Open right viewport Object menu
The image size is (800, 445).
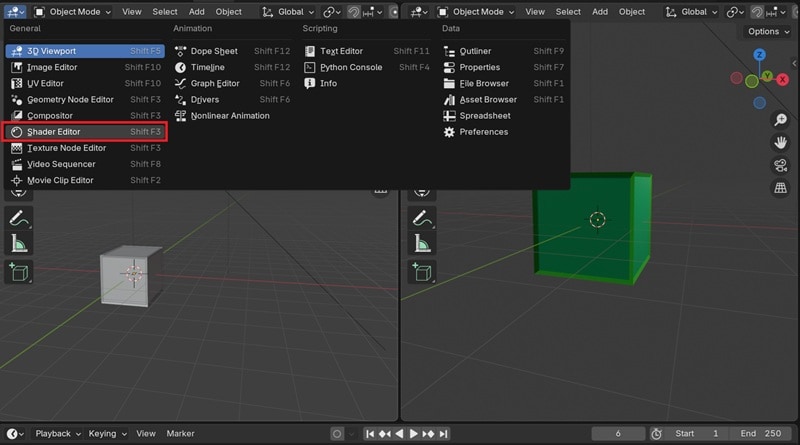pyautogui.click(x=632, y=12)
